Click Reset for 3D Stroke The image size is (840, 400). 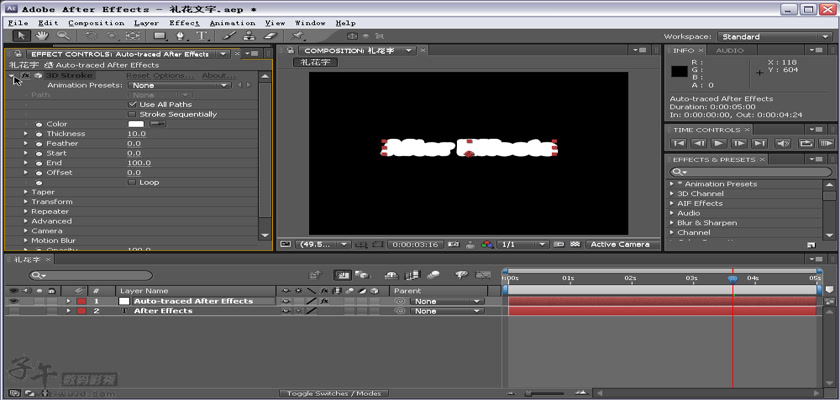138,76
